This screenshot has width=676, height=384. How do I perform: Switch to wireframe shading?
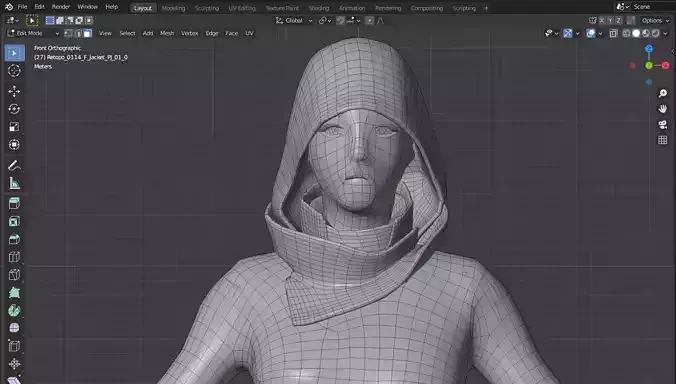(626, 33)
